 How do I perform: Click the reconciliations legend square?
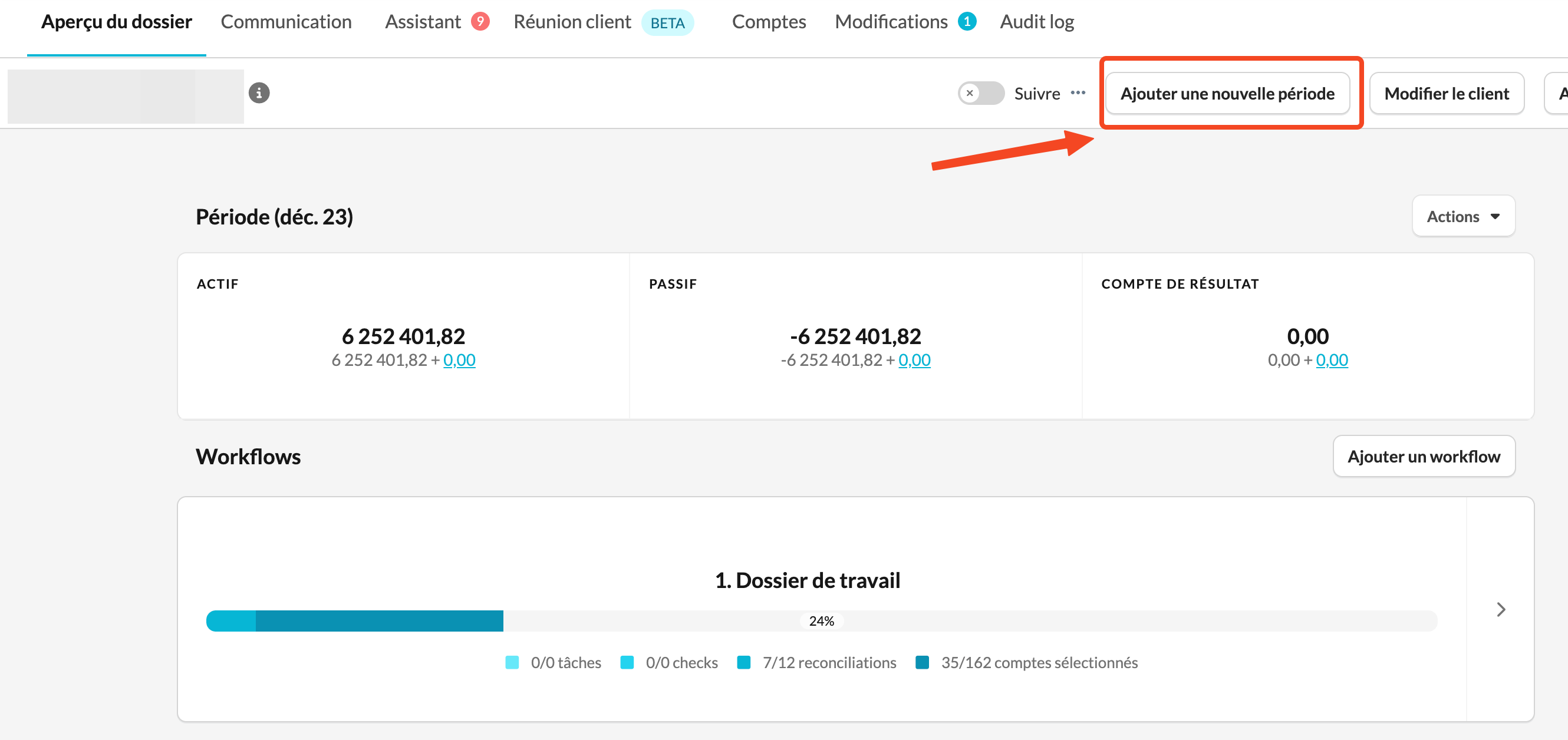click(x=743, y=662)
